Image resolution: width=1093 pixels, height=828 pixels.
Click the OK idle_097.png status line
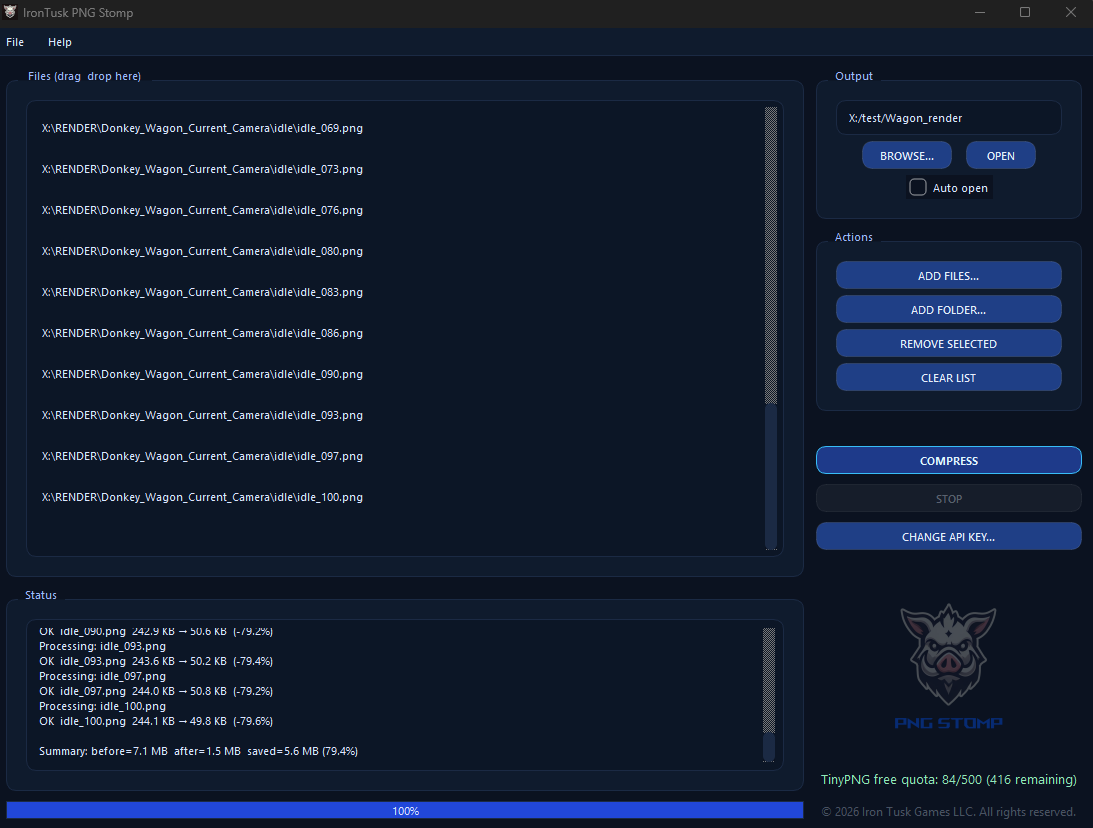point(156,691)
